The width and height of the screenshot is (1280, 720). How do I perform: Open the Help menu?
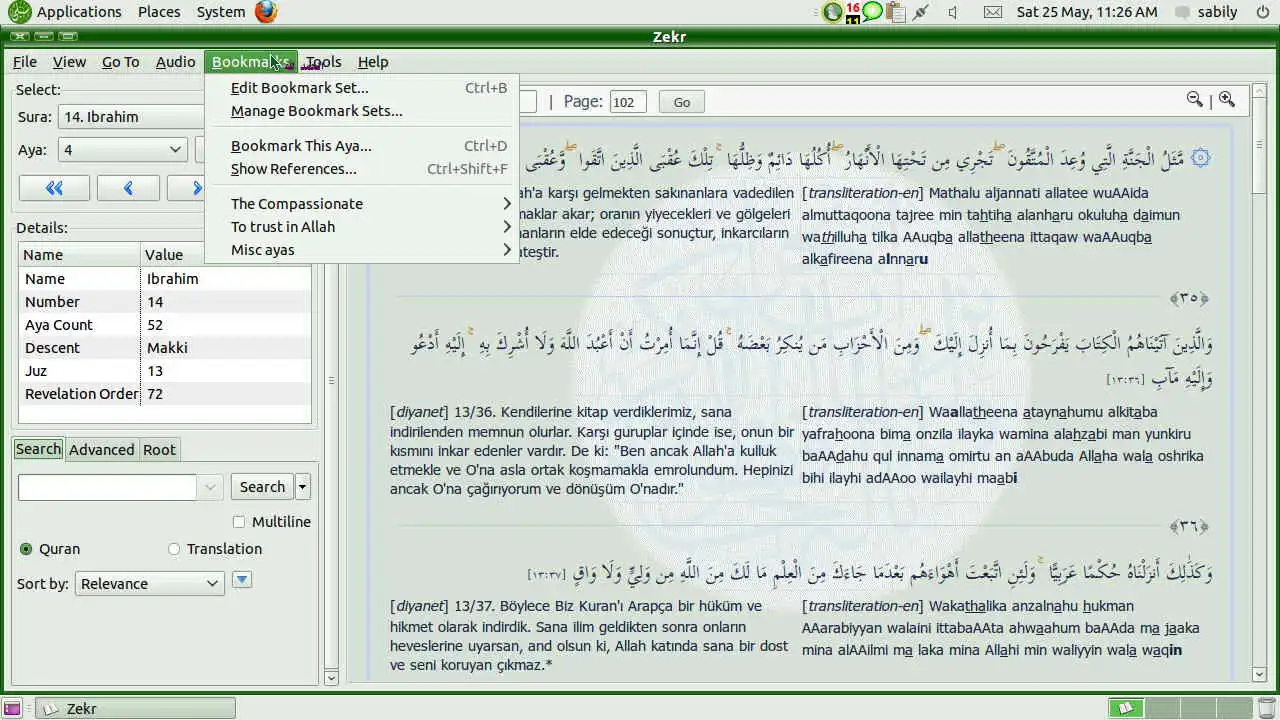click(373, 62)
